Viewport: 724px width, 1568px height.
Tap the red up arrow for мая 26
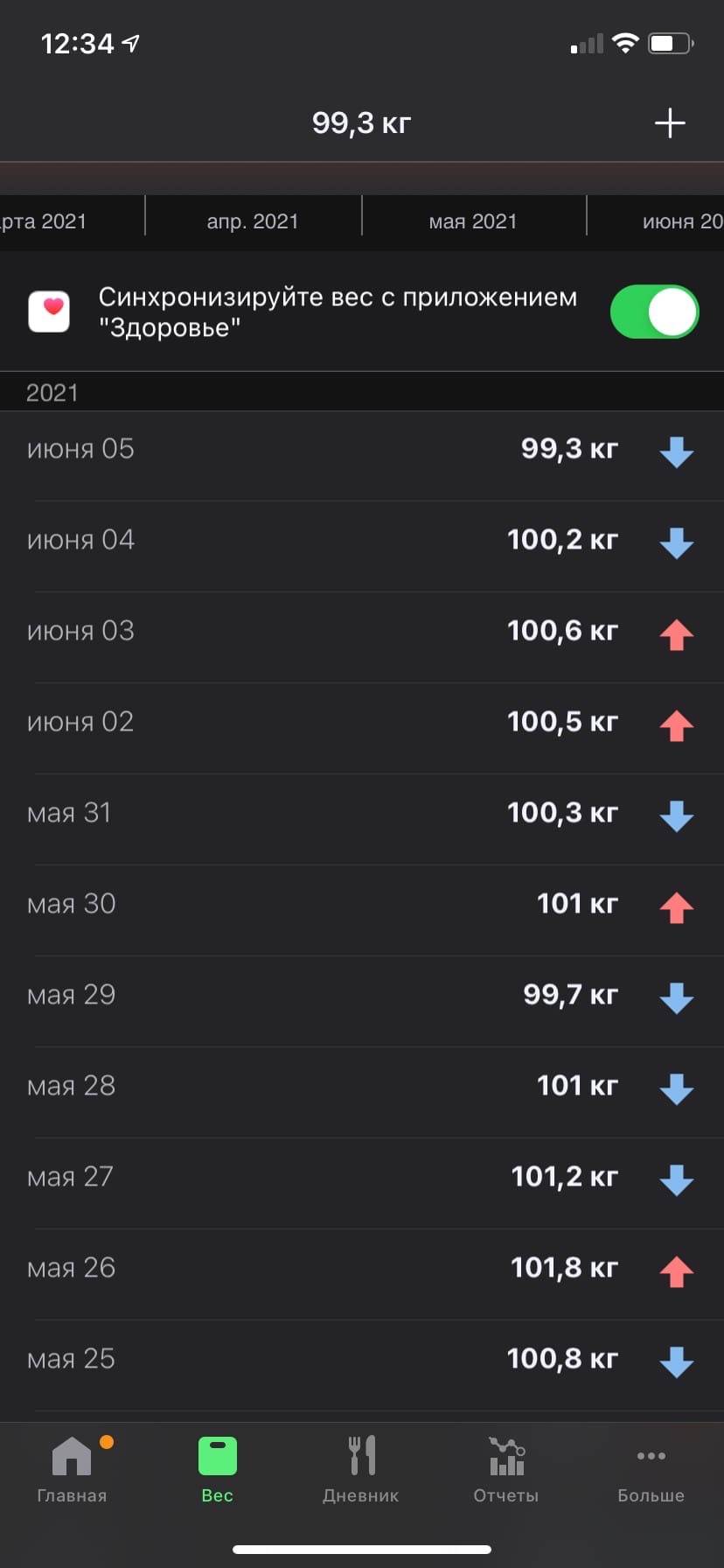(x=676, y=1270)
